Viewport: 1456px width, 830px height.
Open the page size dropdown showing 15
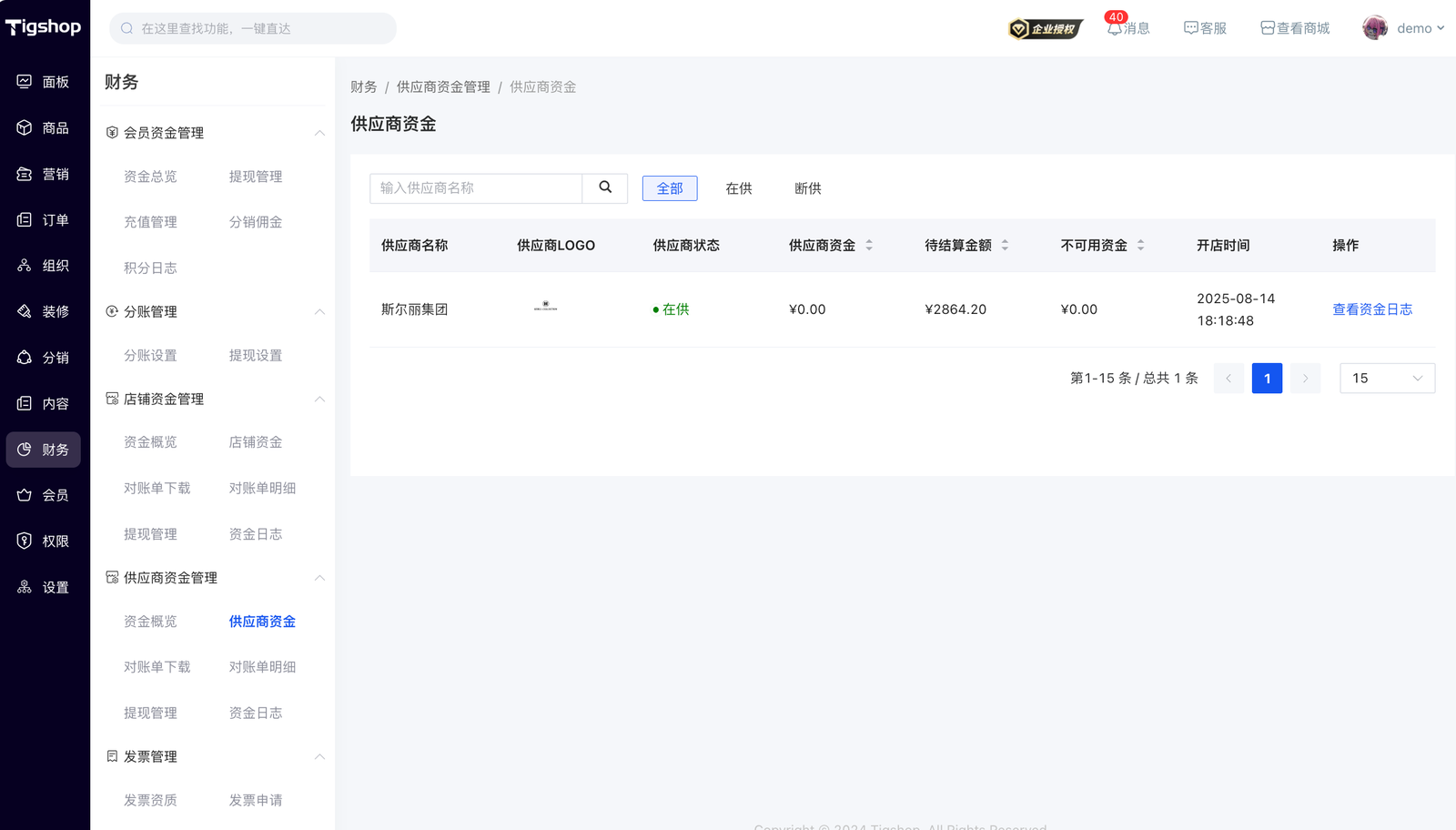[1386, 379]
